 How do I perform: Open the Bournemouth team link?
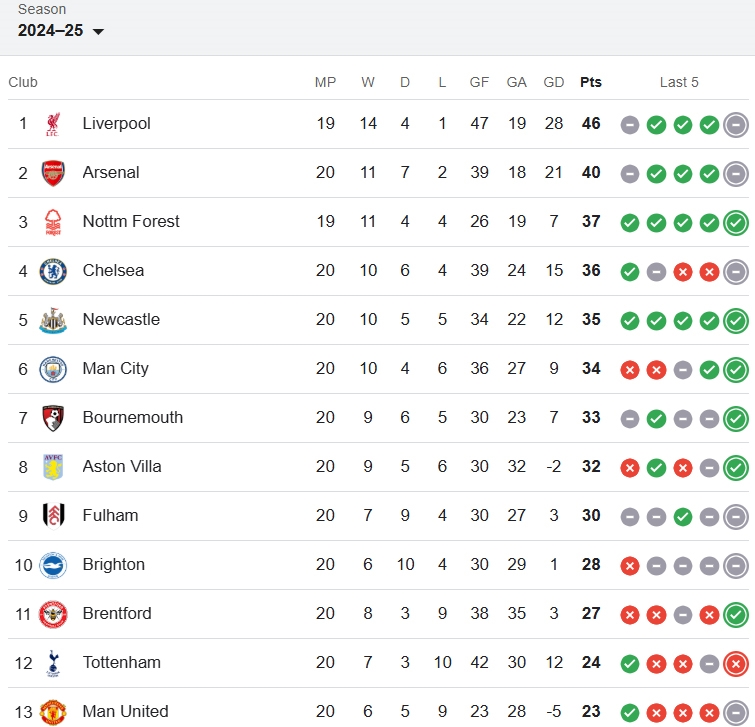[x=133, y=417]
